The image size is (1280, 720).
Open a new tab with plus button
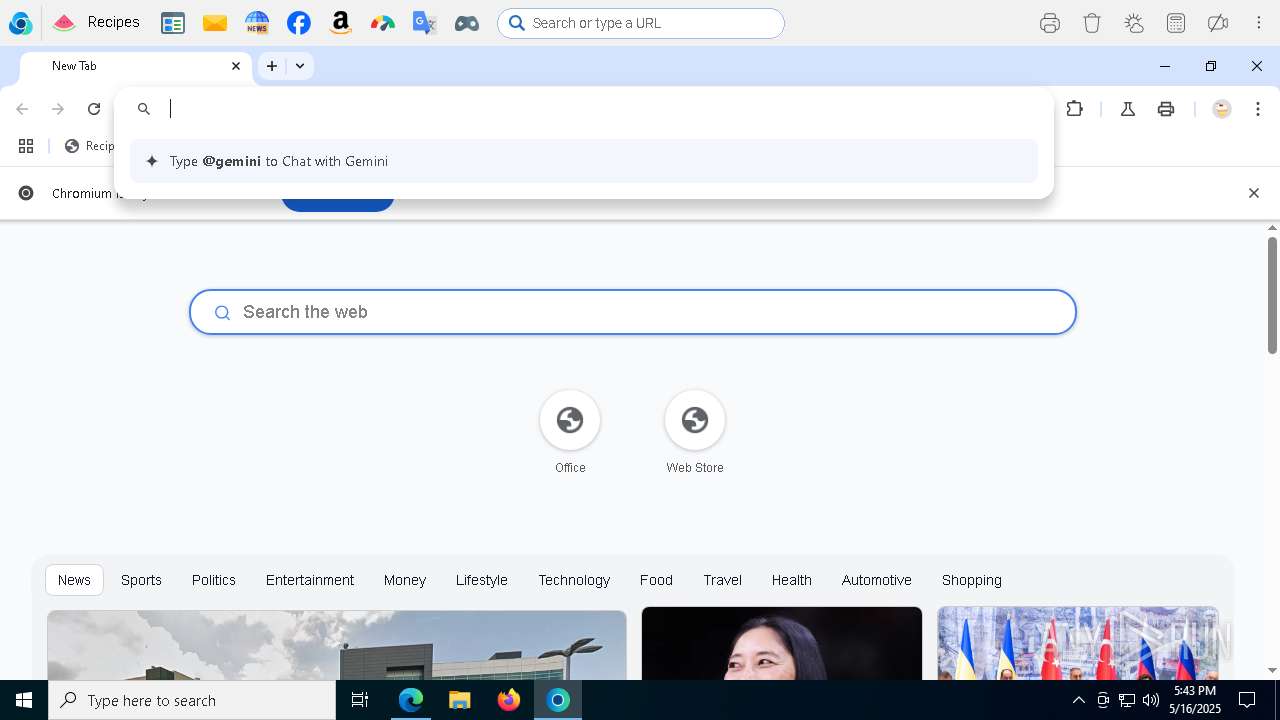[x=272, y=66]
